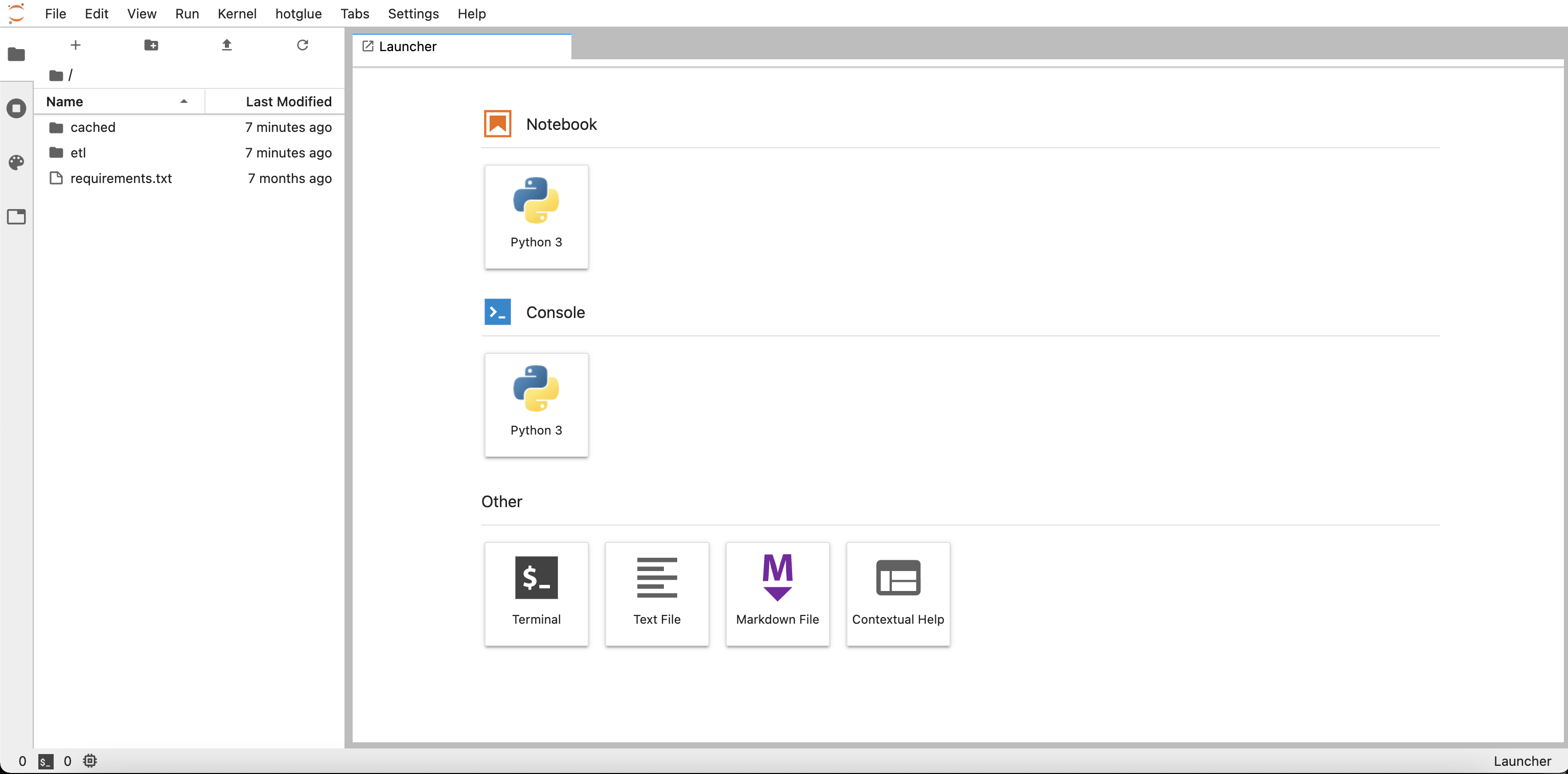Refresh the file list

tap(303, 45)
